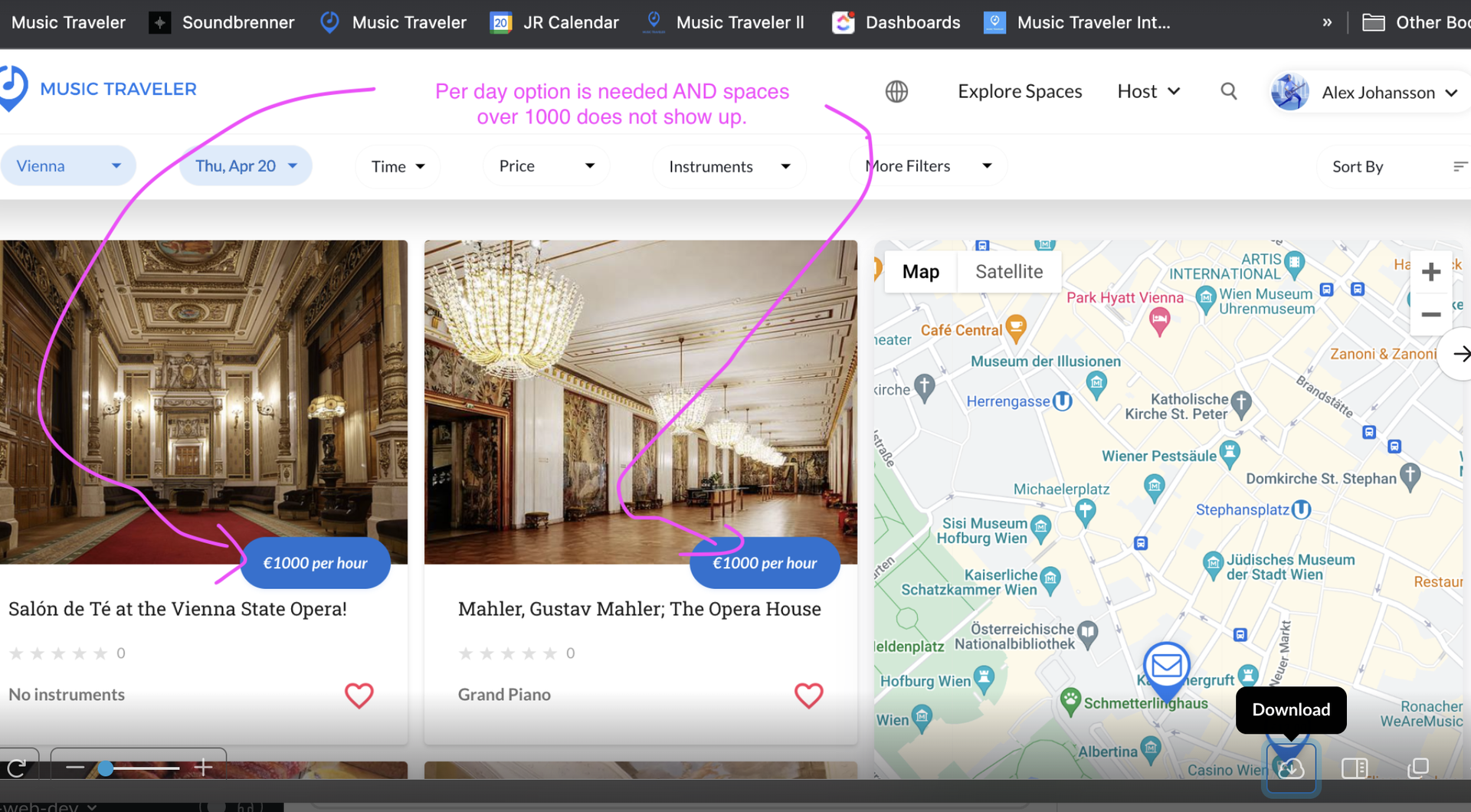Click the globe language icon
The image size is (1471, 812).
(x=896, y=92)
